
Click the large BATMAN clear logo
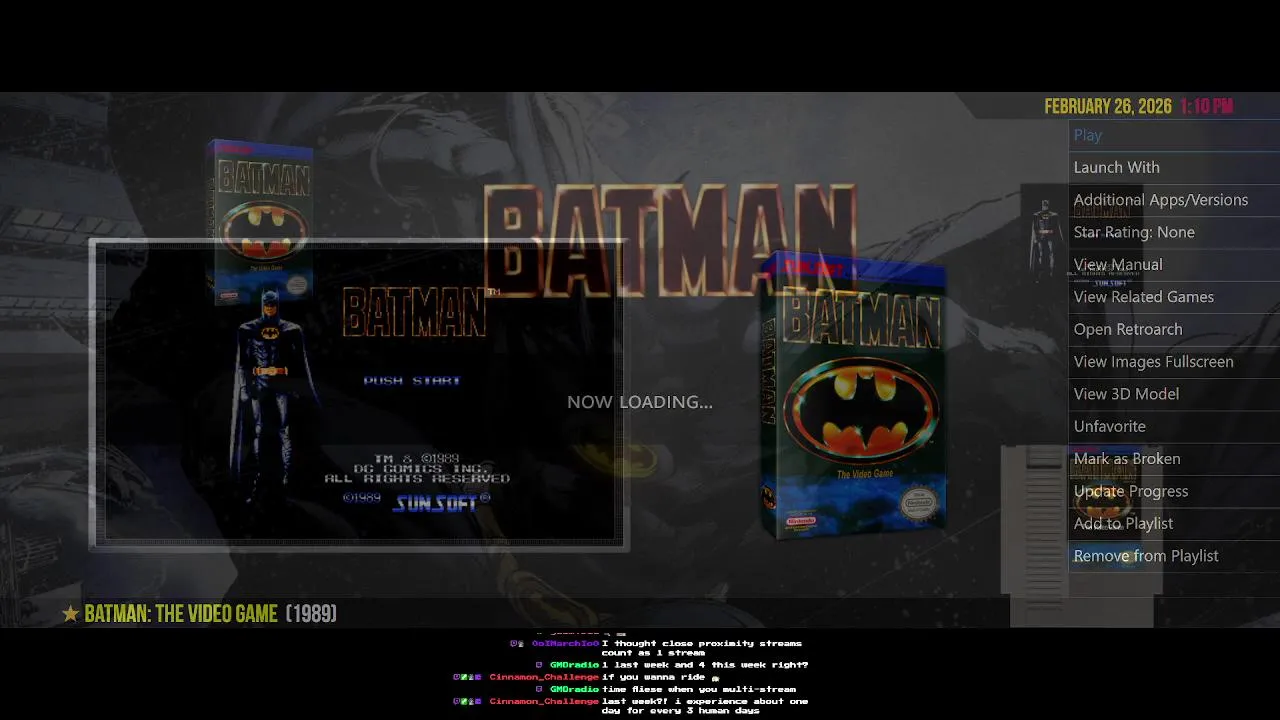[670, 240]
